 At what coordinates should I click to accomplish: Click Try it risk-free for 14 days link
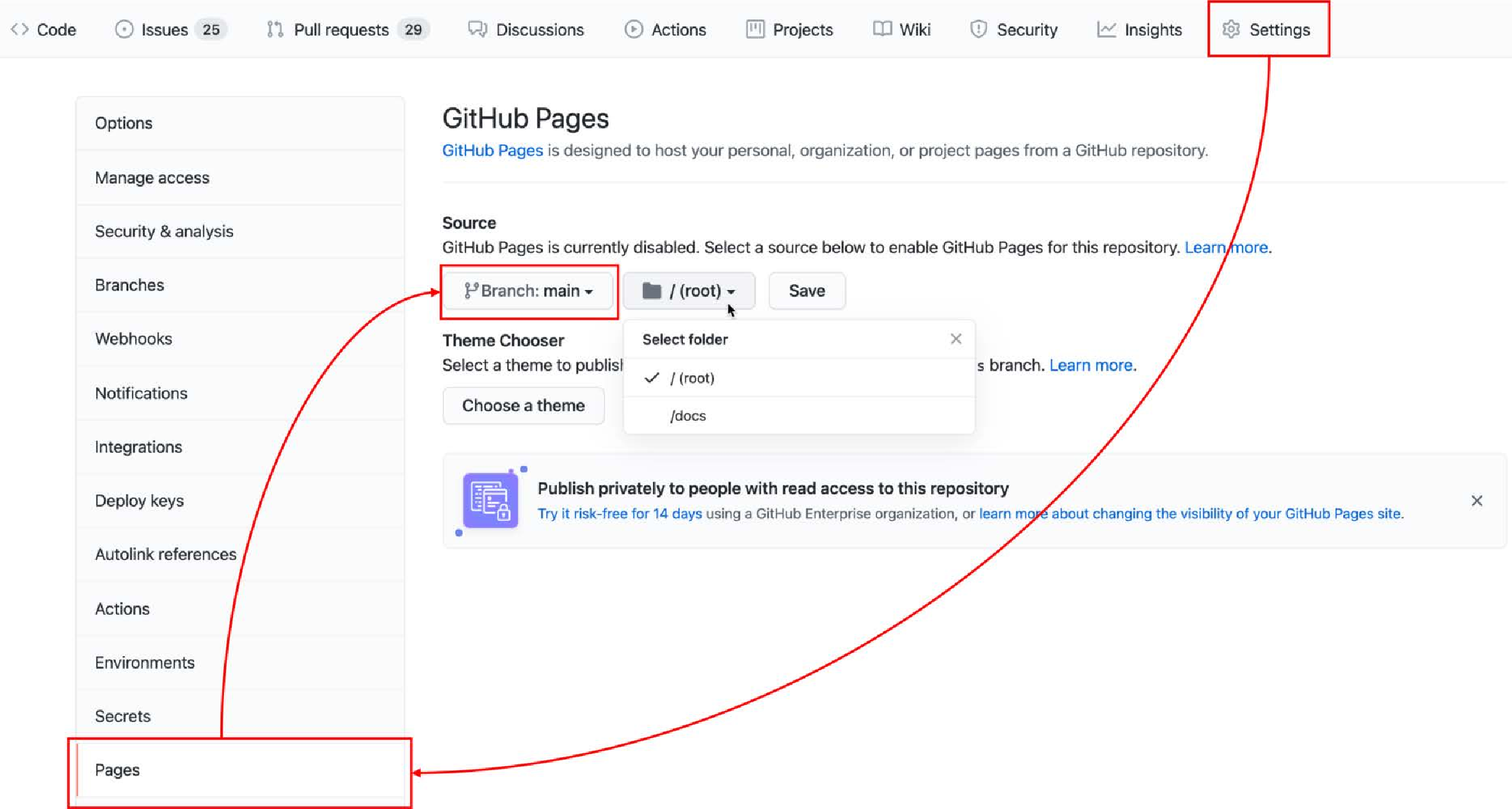click(619, 514)
